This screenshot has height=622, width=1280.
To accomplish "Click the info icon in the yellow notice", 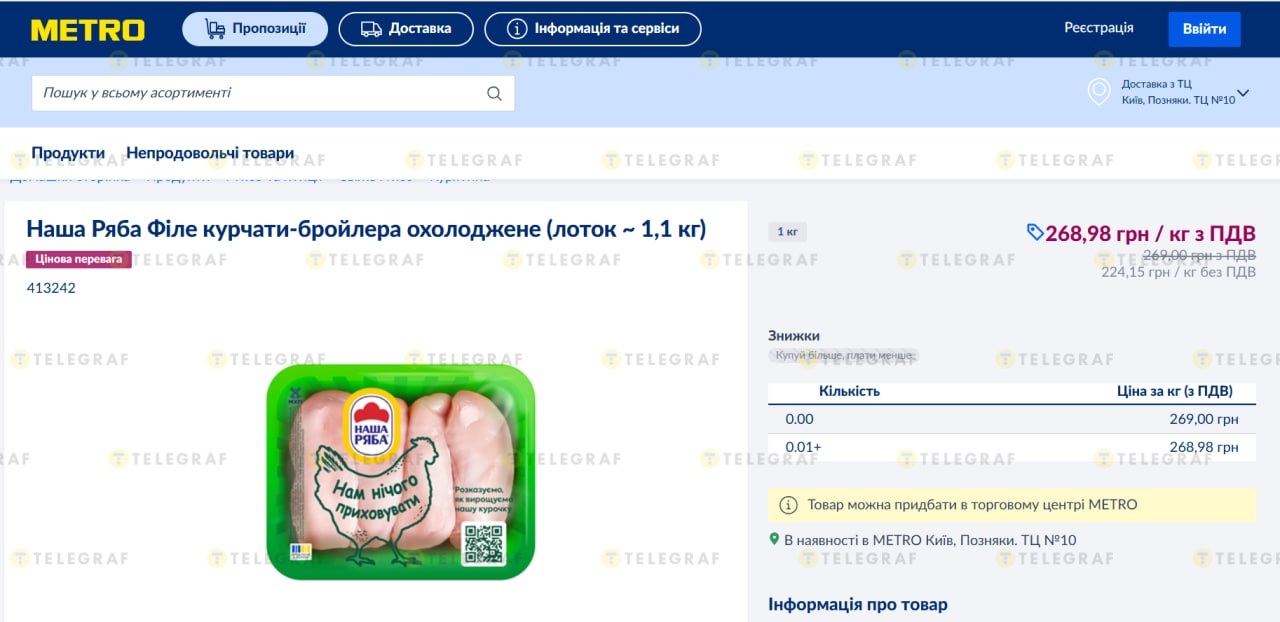I will (x=788, y=505).
